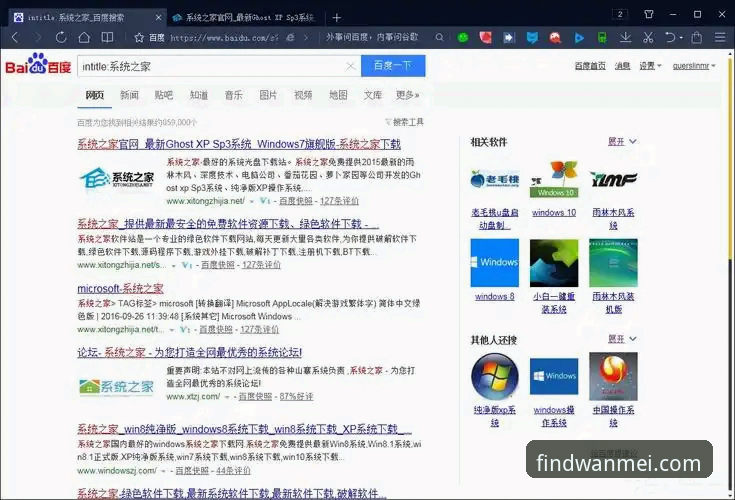Viewport: 735px width, 500px height.
Task: Click the browser address bar URL
Action: point(224,37)
